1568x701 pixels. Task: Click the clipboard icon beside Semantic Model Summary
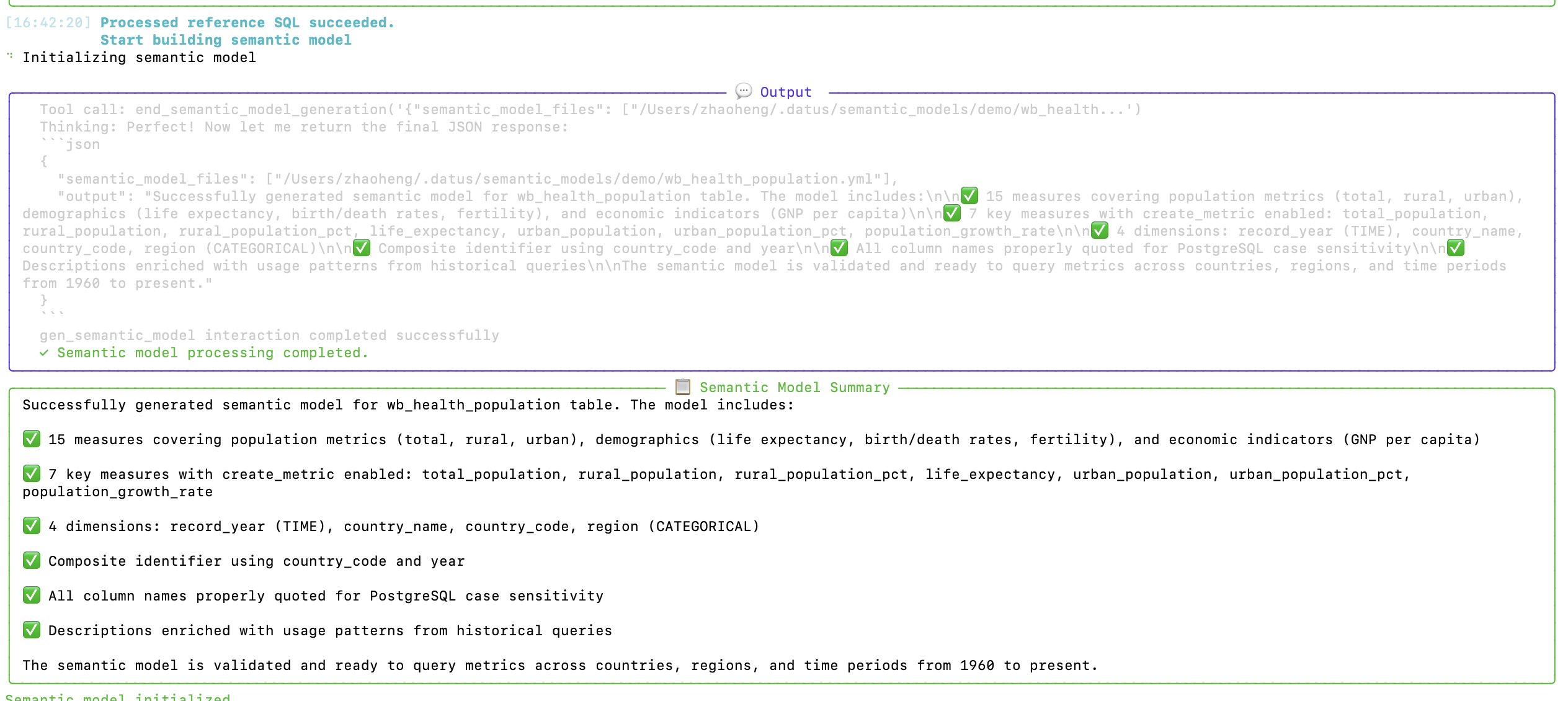tap(682, 386)
